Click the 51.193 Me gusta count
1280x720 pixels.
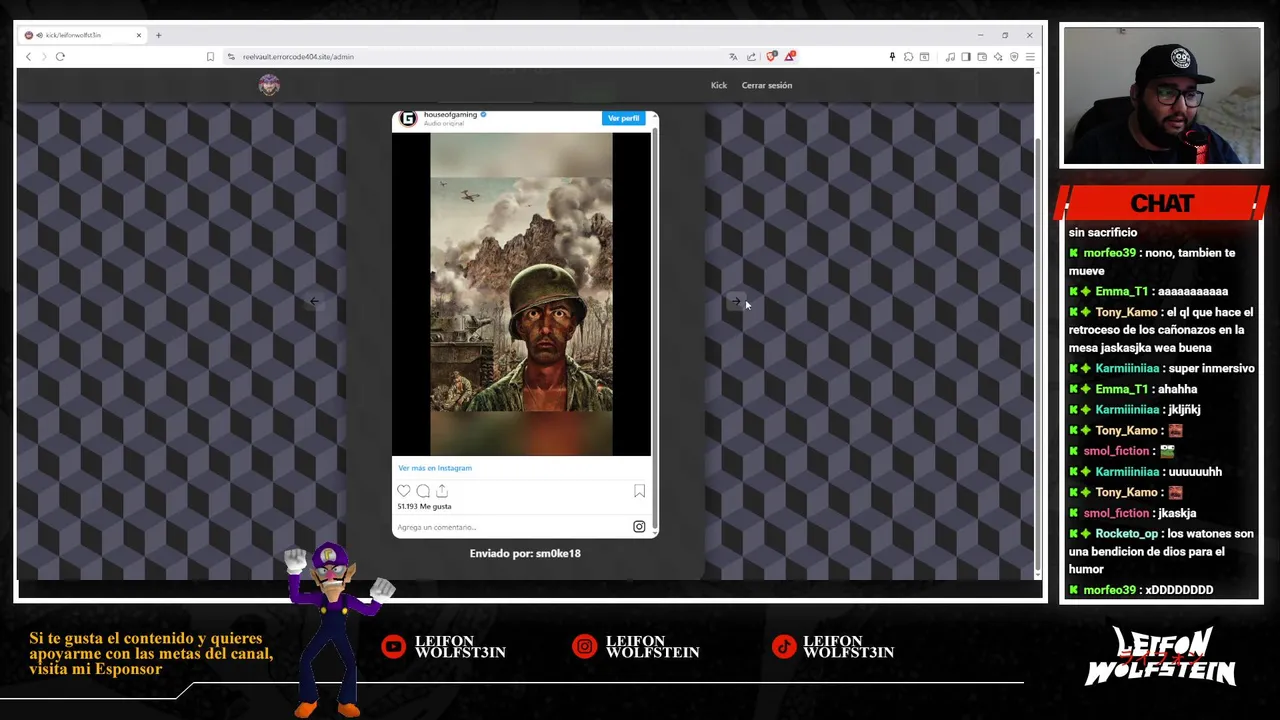click(x=424, y=506)
